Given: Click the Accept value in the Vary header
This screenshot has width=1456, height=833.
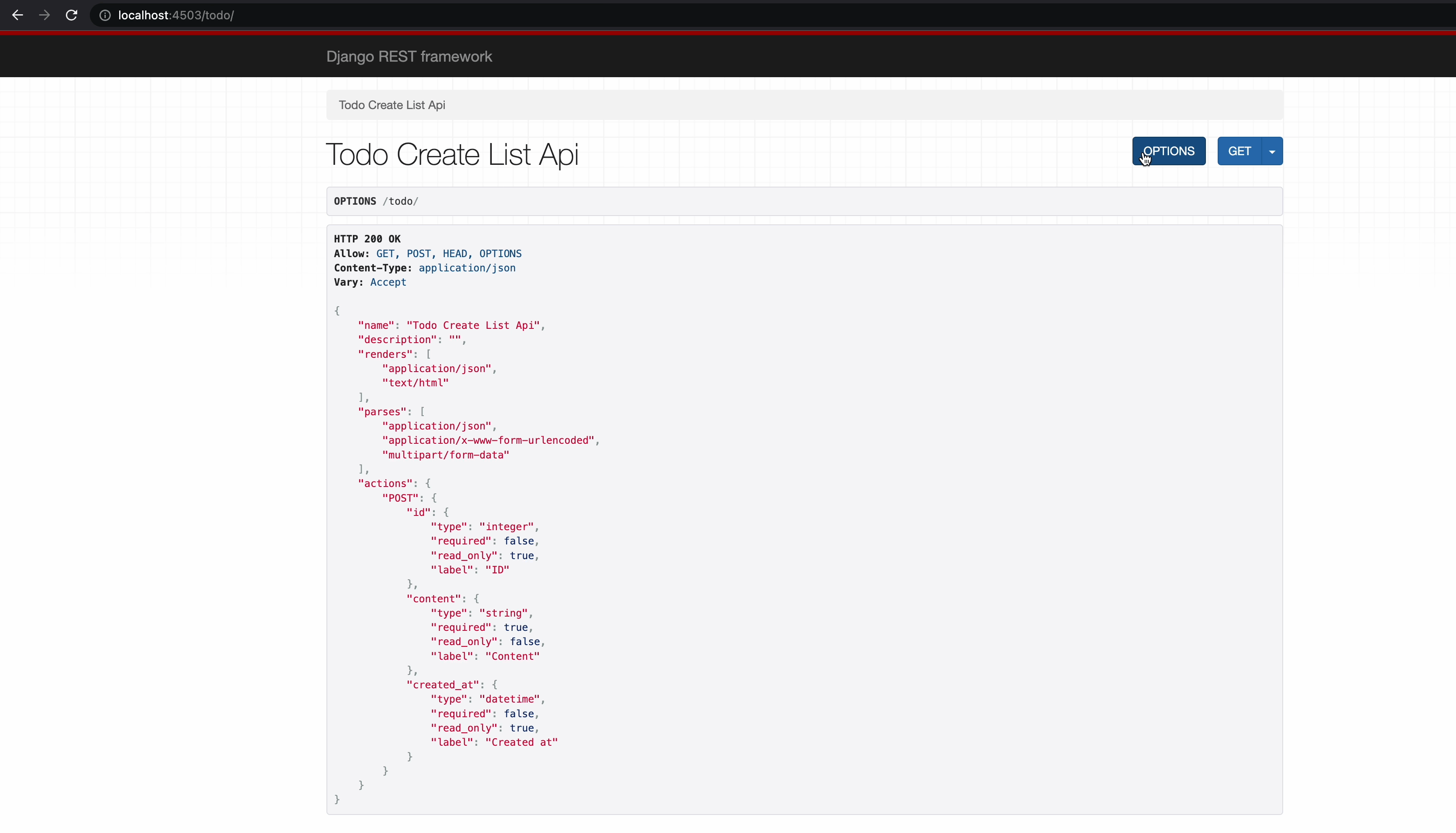Looking at the screenshot, I should point(388,282).
